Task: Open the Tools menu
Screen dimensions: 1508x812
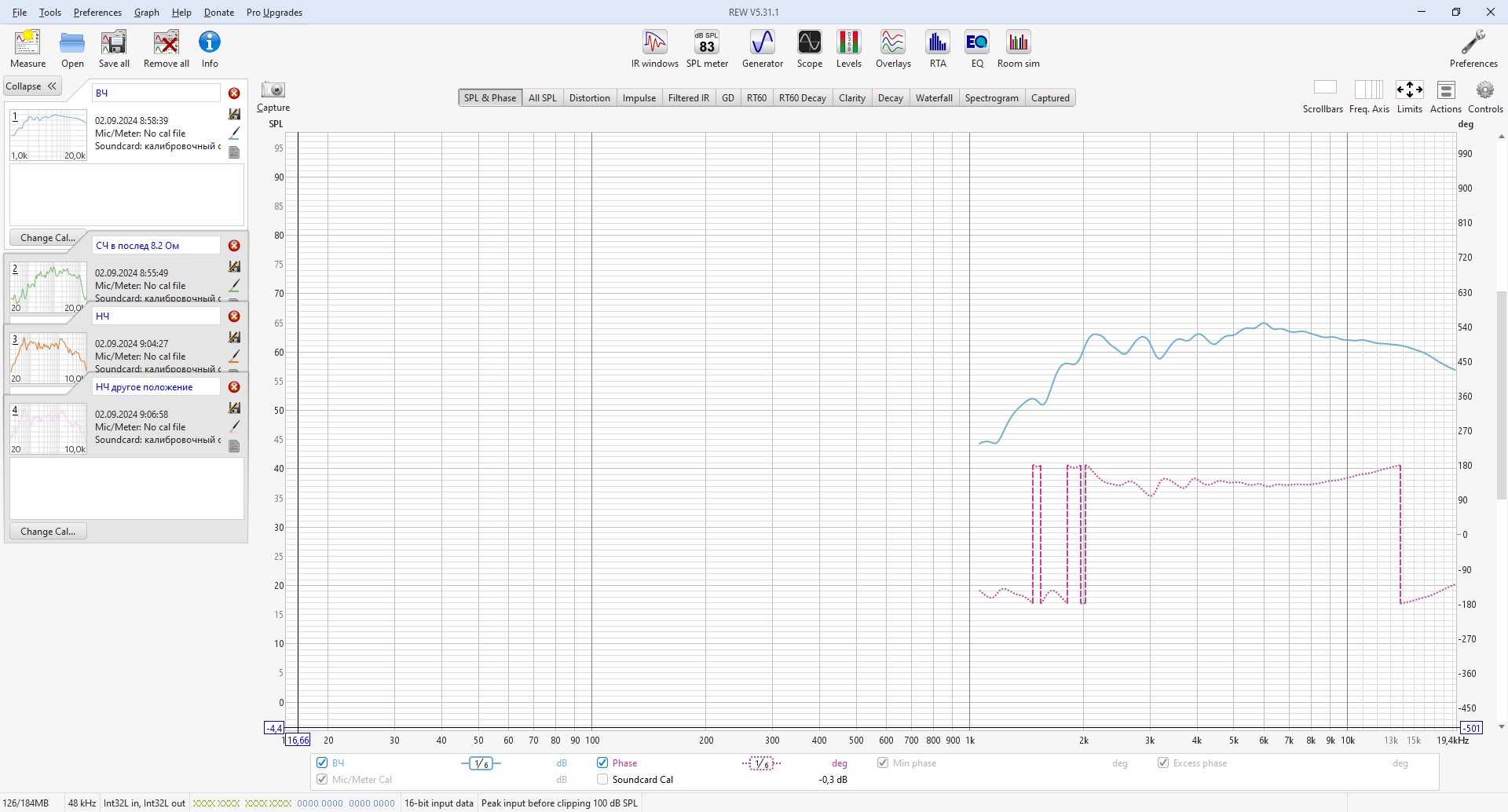Action: pos(50,13)
